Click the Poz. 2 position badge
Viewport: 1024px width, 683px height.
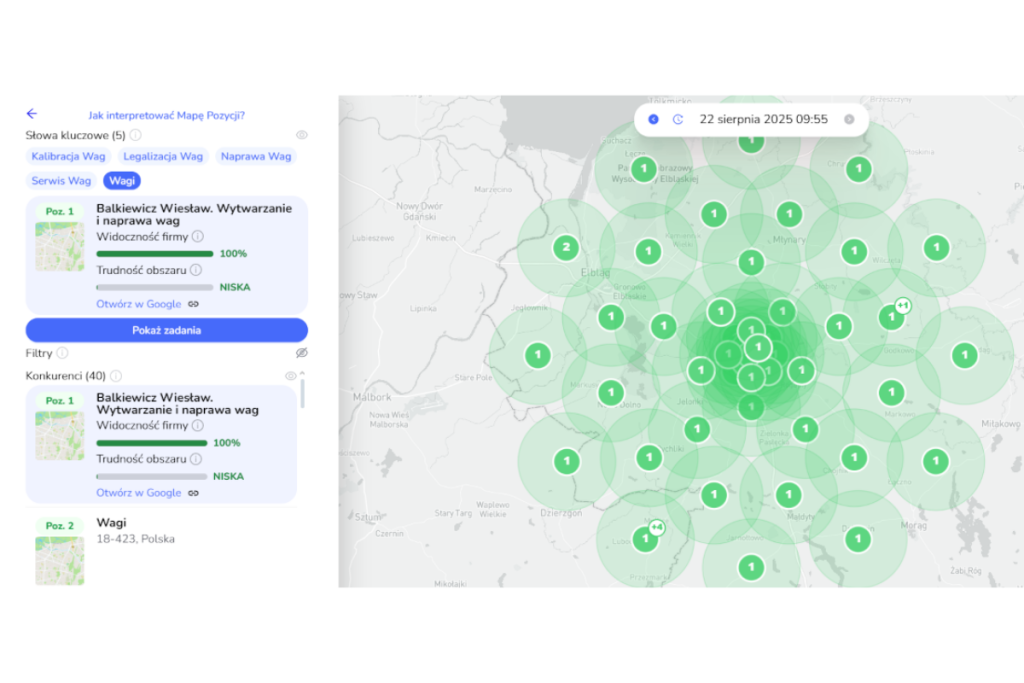(59, 526)
